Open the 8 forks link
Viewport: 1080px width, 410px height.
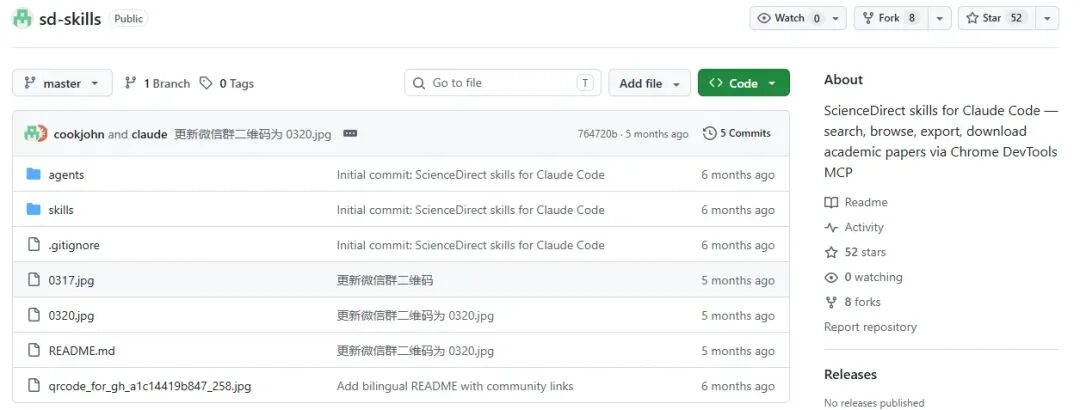[862, 302]
